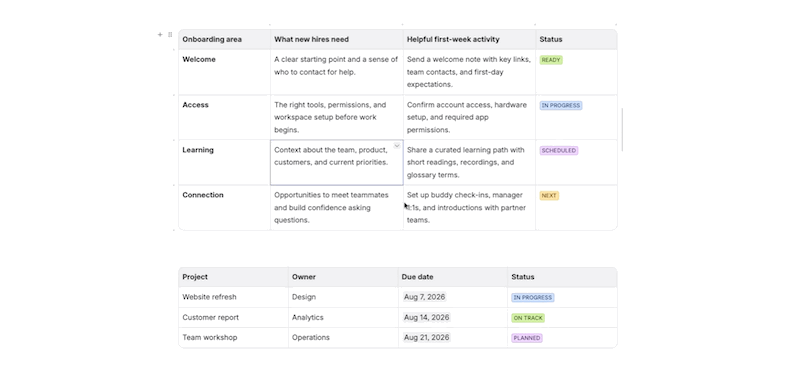Select the 'Project' column header
The image size is (800, 380).
point(233,277)
